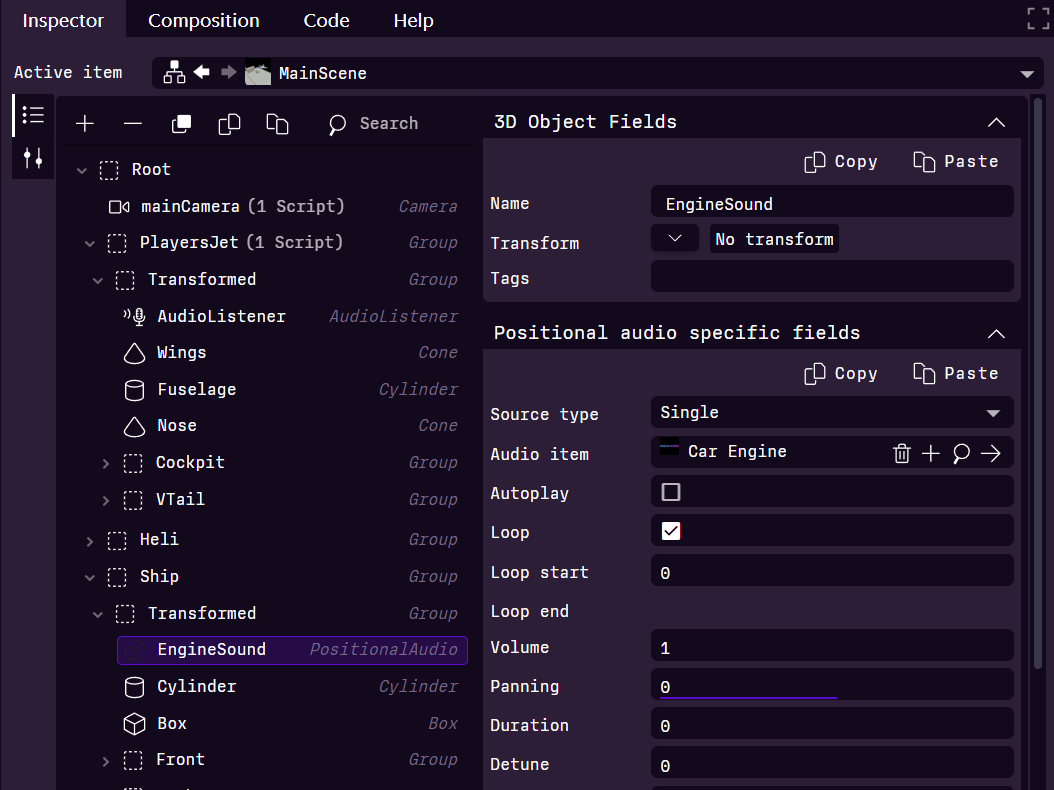Collapse the Ship group in the hierarchy
The image size is (1054, 790).
[89, 576]
